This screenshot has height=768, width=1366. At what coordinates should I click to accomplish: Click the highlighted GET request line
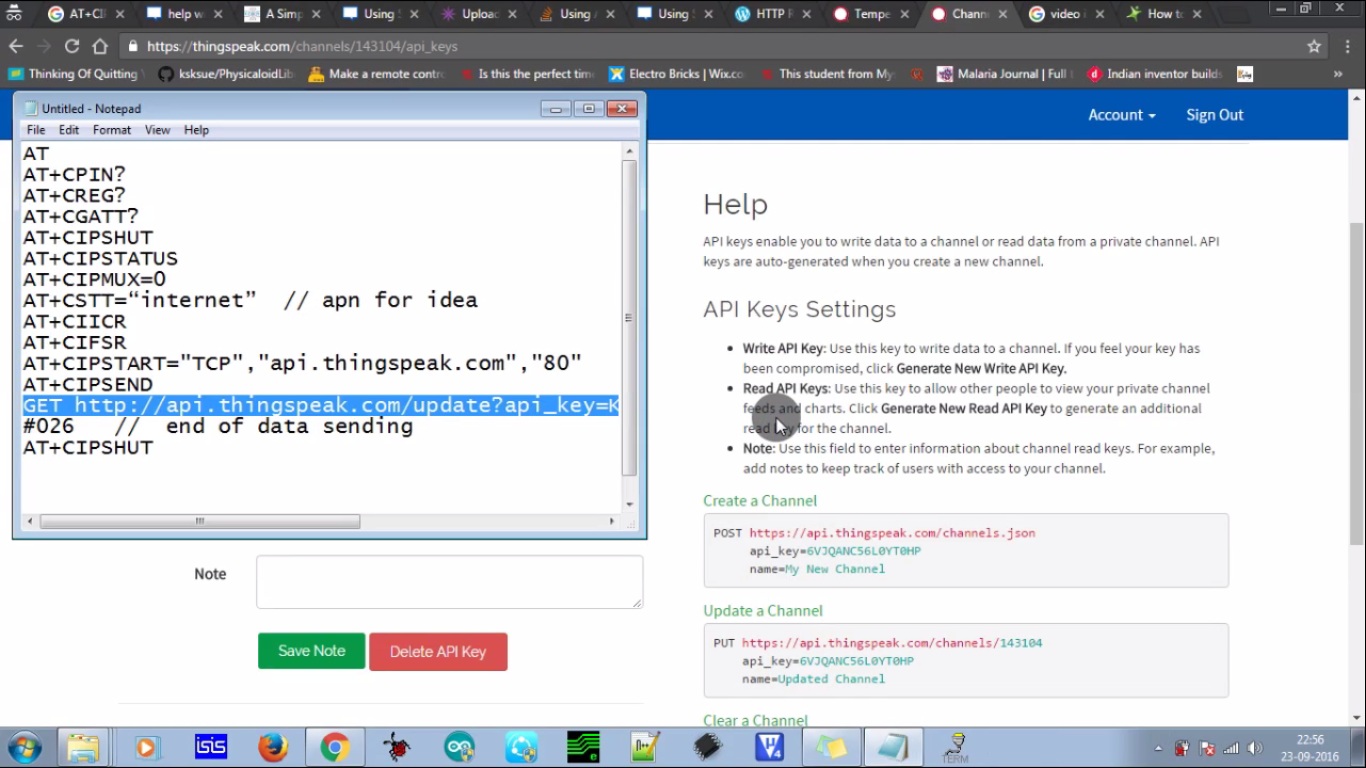point(321,405)
